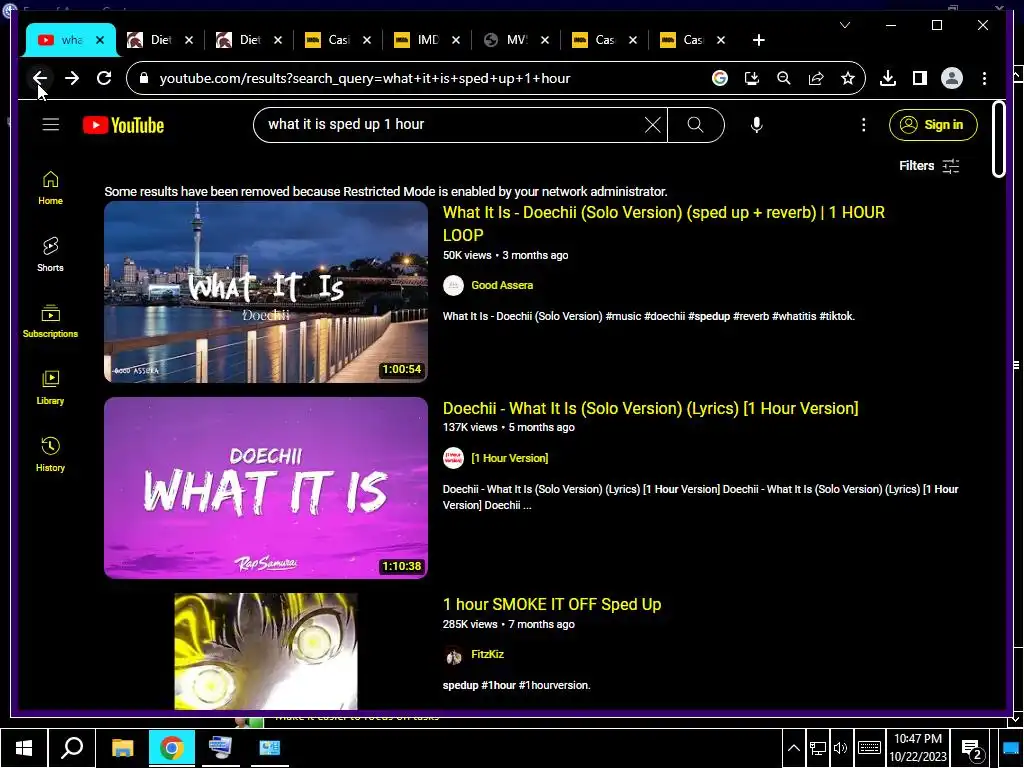The height and width of the screenshot is (768, 1024).
Task: Open a new browser tab
Action: (758, 40)
